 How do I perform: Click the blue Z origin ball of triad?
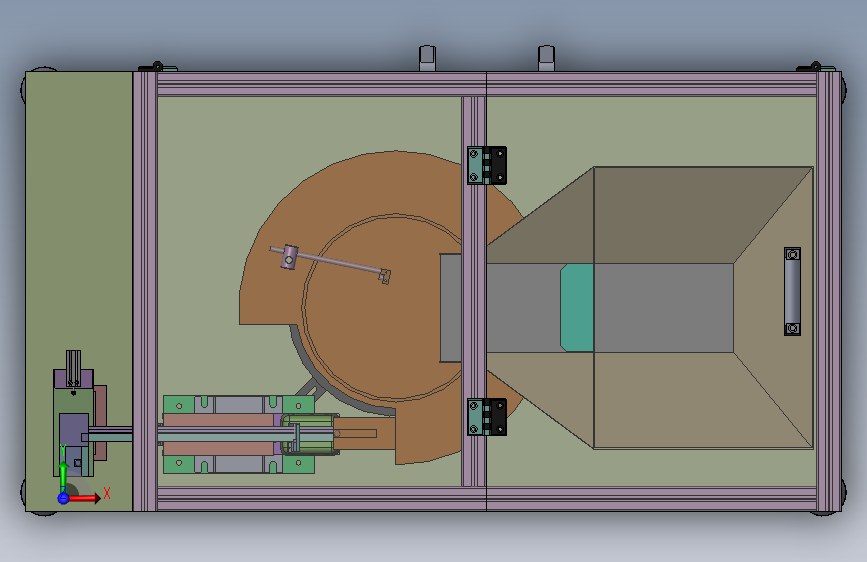[x=63, y=498]
